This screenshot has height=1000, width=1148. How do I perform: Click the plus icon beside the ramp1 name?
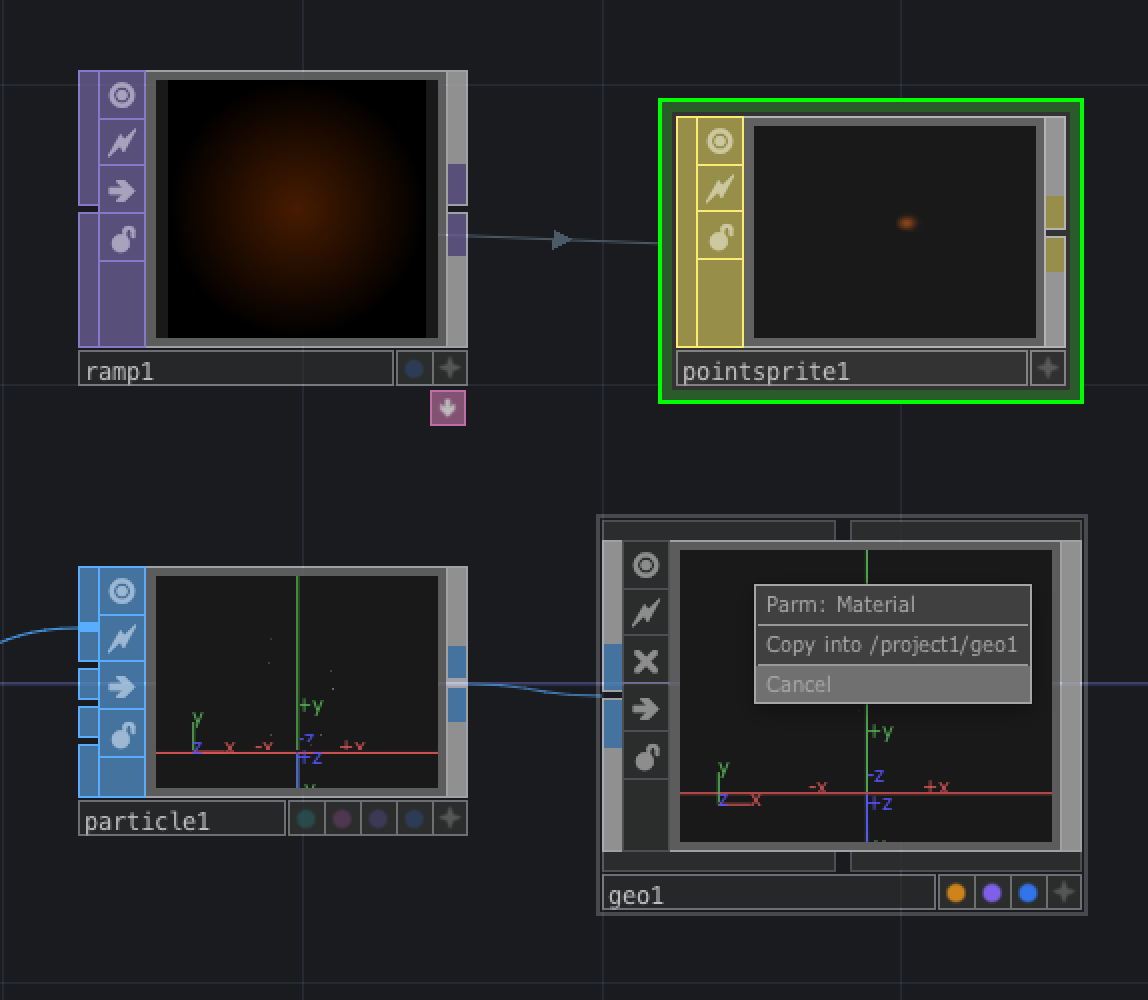(x=450, y=368)
